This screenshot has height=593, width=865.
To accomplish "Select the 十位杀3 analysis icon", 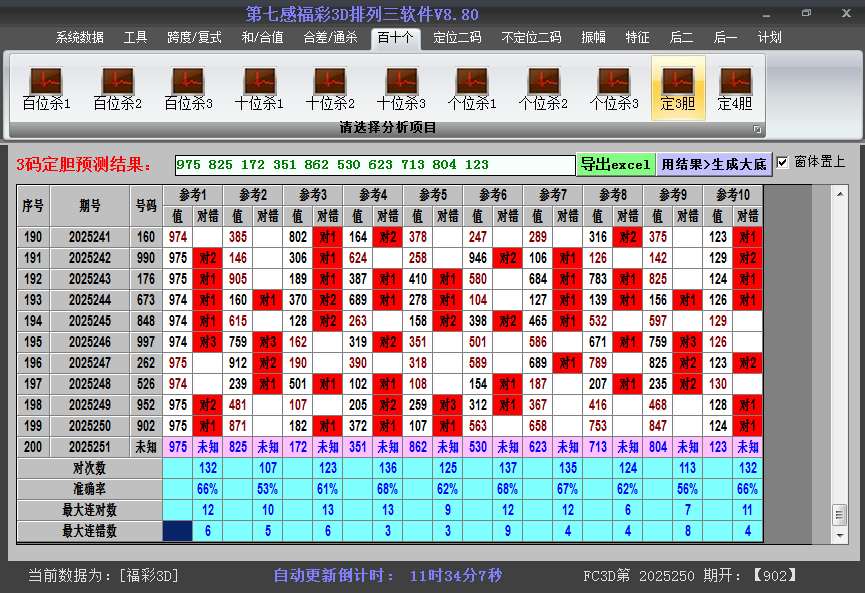I will click(x=401, y=89).
